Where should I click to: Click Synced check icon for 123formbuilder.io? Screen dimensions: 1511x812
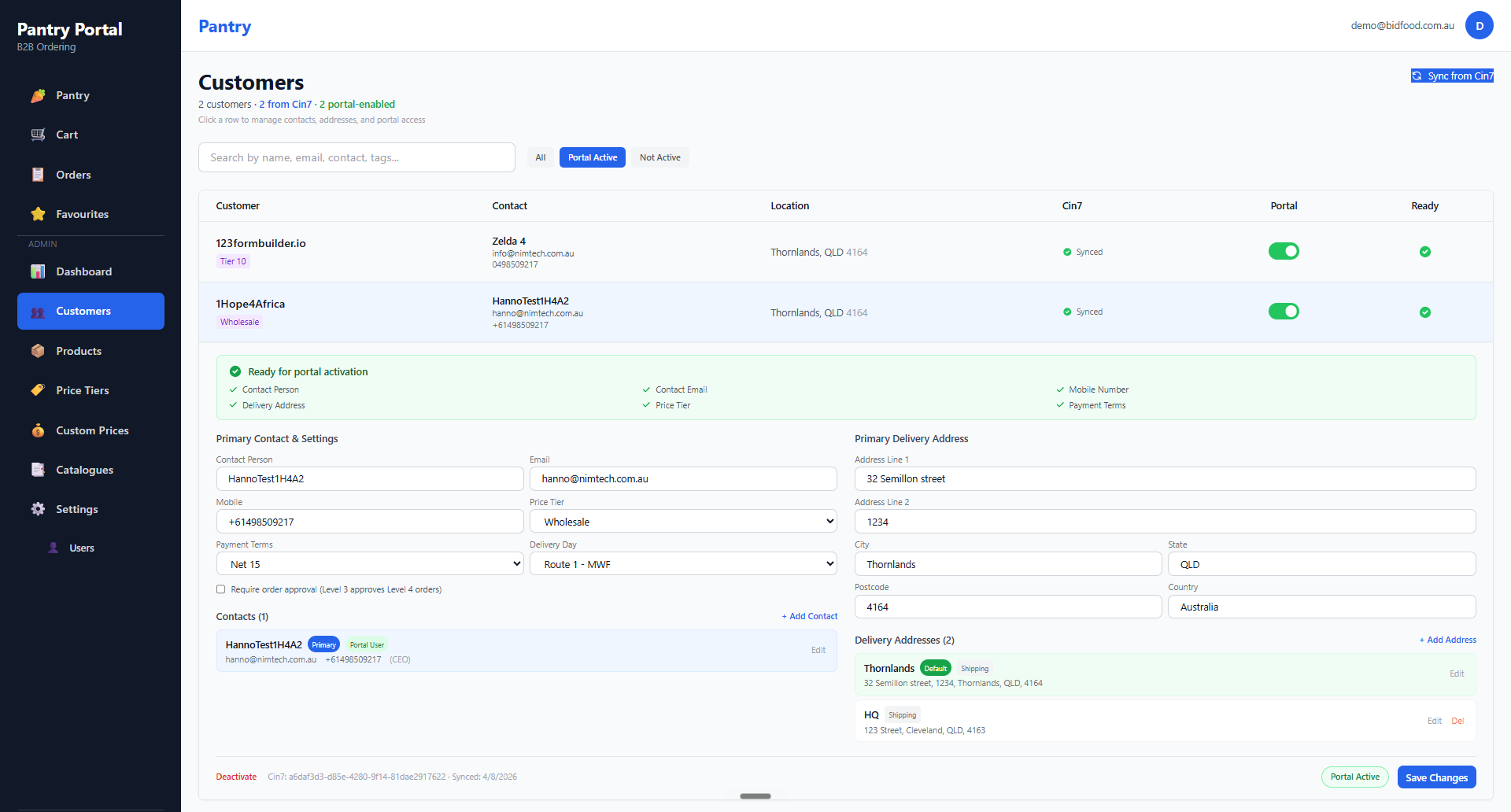1067,252
